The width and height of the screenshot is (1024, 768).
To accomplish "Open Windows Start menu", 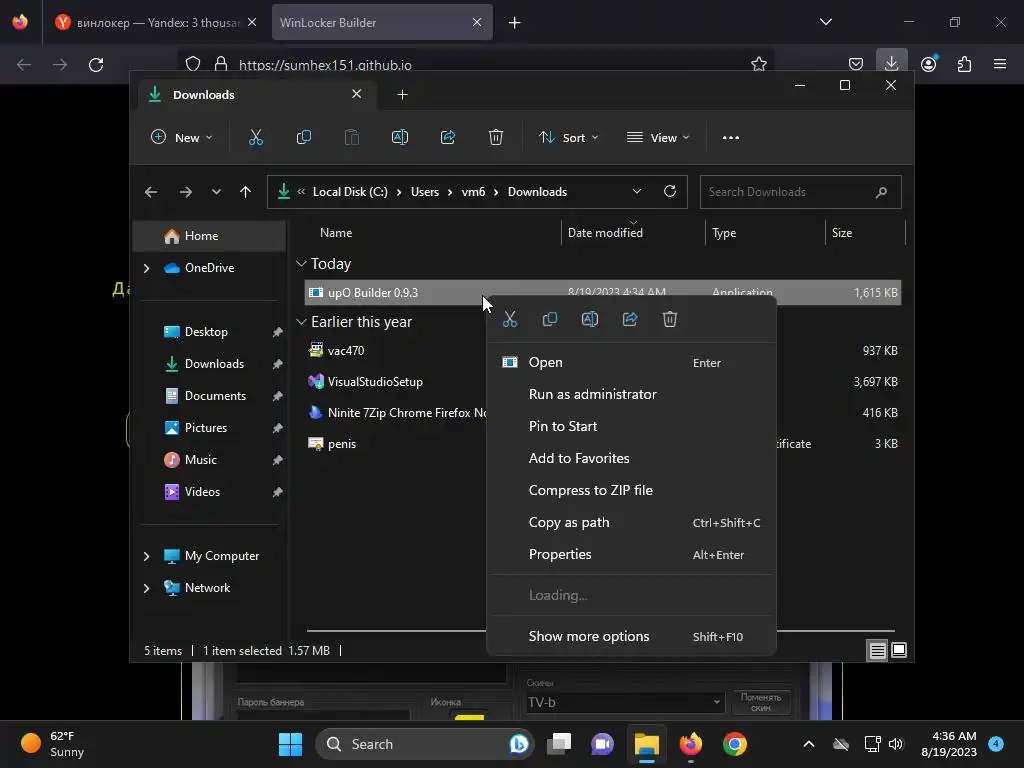I will tap(290, 744).
